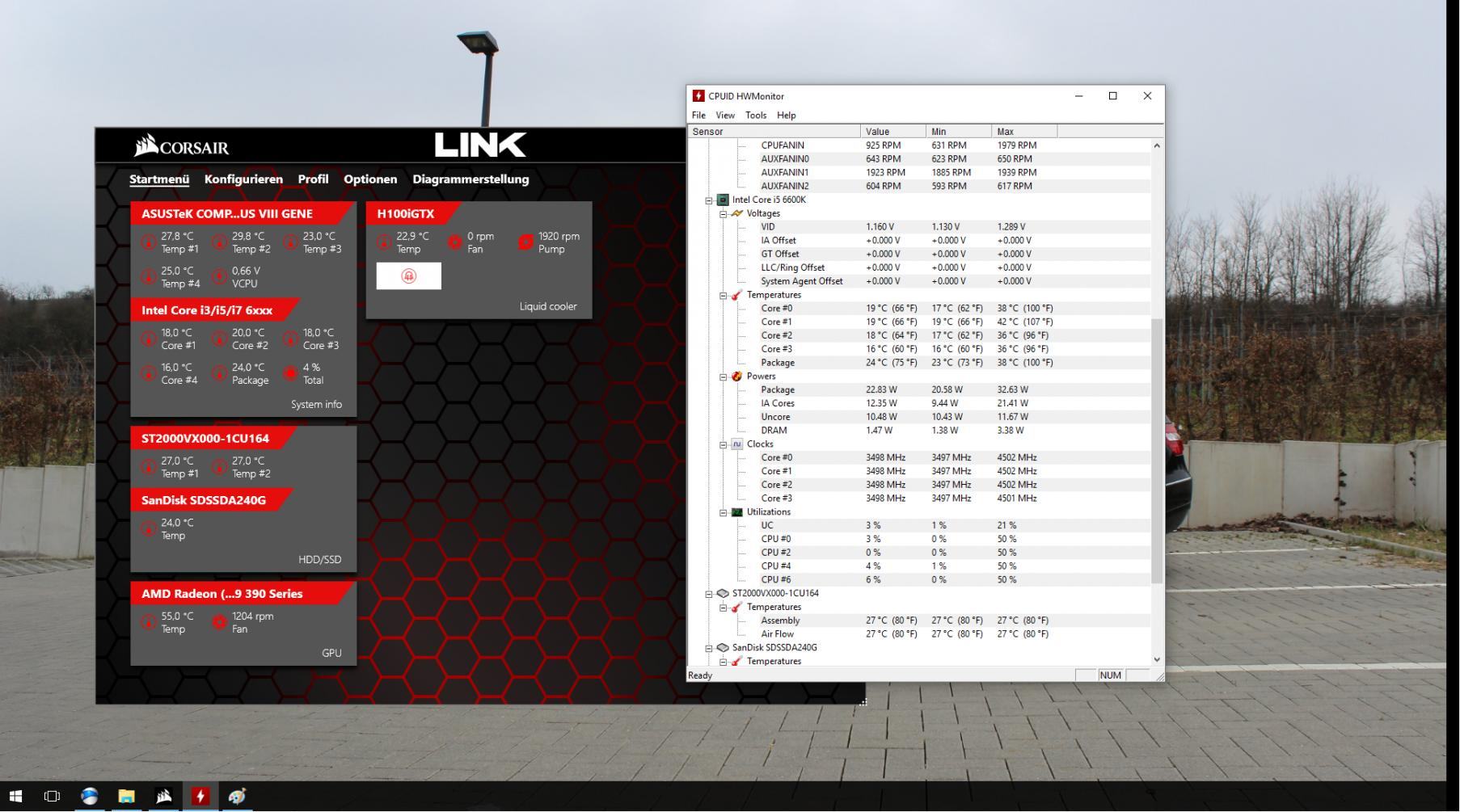The image size is (1460, 812).
Task: Collapse the Intel Core i5 6600K node
Action: click(709, 200)
